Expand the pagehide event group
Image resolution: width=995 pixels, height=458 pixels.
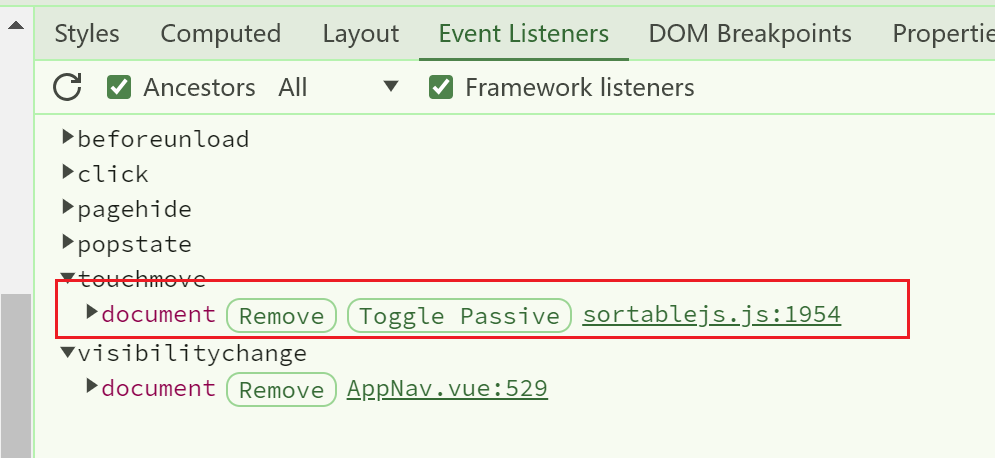[69, 207]
